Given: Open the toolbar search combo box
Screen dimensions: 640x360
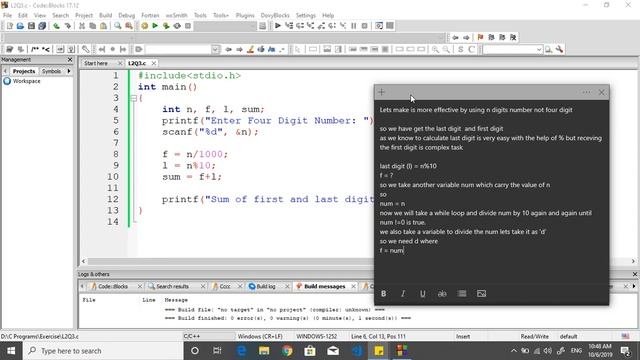Looking at the screenshot, I should coord(513,49).
